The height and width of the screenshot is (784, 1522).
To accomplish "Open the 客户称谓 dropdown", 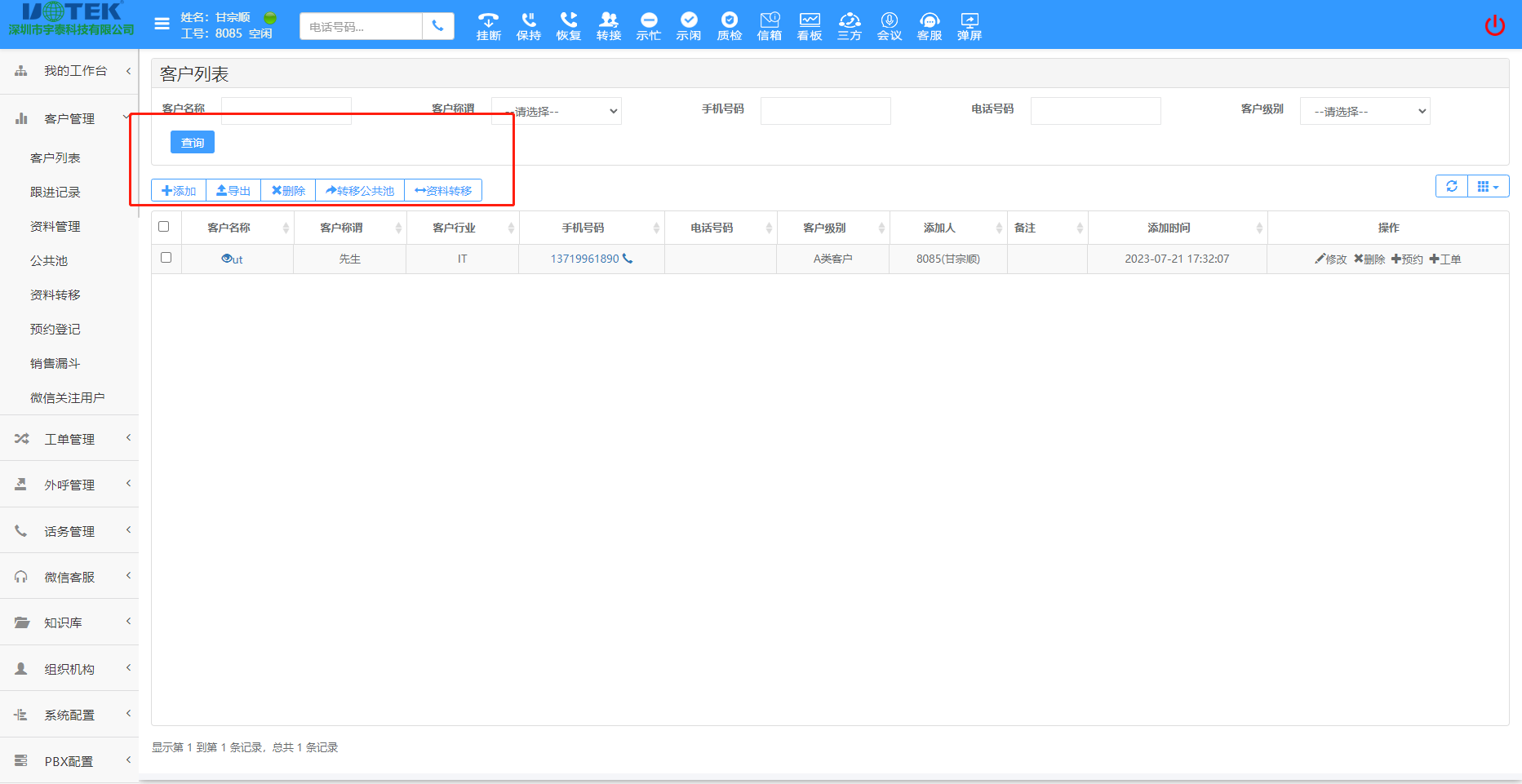I will (x=557, y=111).
